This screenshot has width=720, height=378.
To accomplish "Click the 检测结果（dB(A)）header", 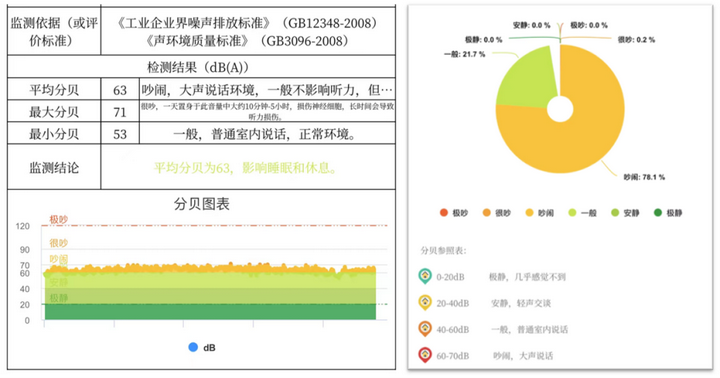I will (x=198, y=68).
